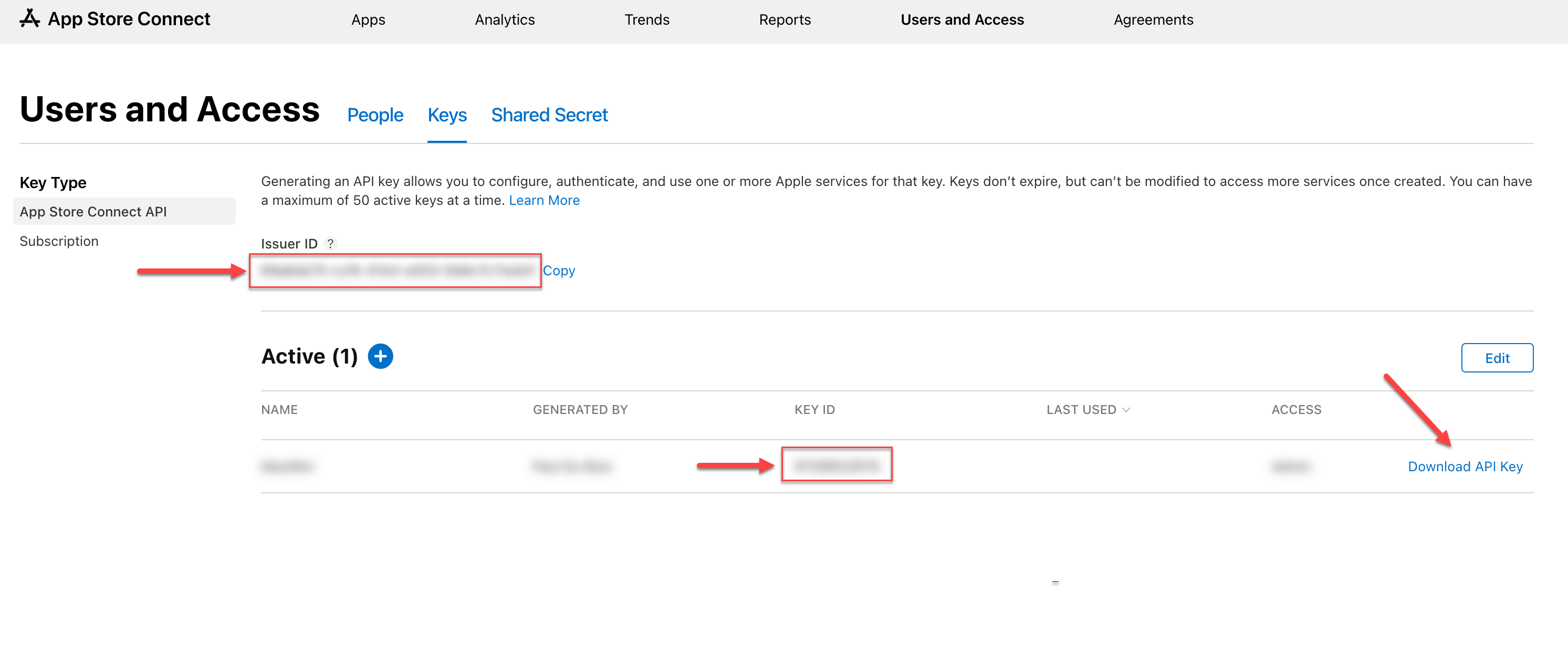1568x663 pixels.
Task: Select Subscription key type in the sidebar
Action: 59,241
